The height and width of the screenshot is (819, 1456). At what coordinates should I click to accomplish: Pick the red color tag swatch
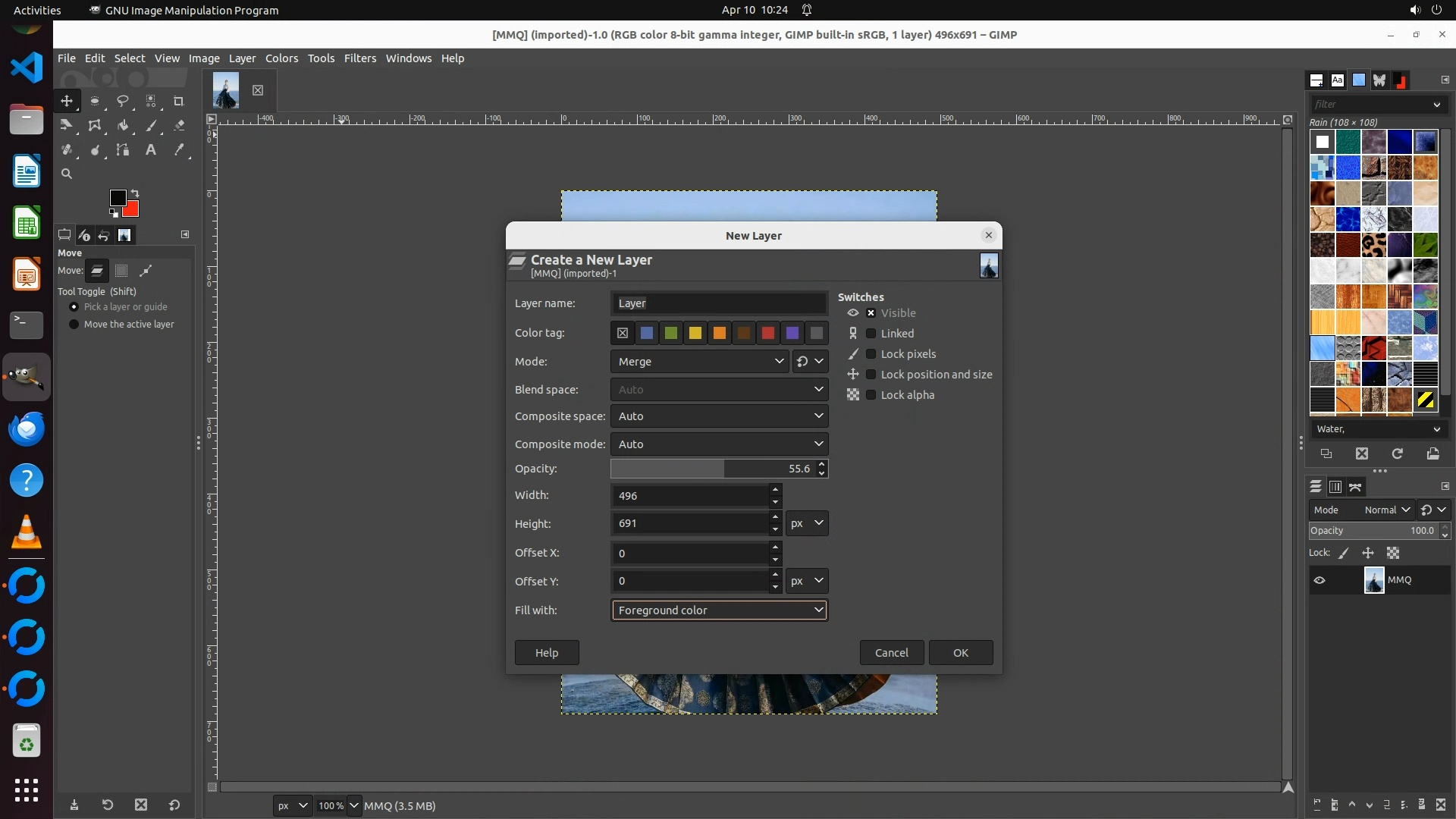(x=767, y=333)
